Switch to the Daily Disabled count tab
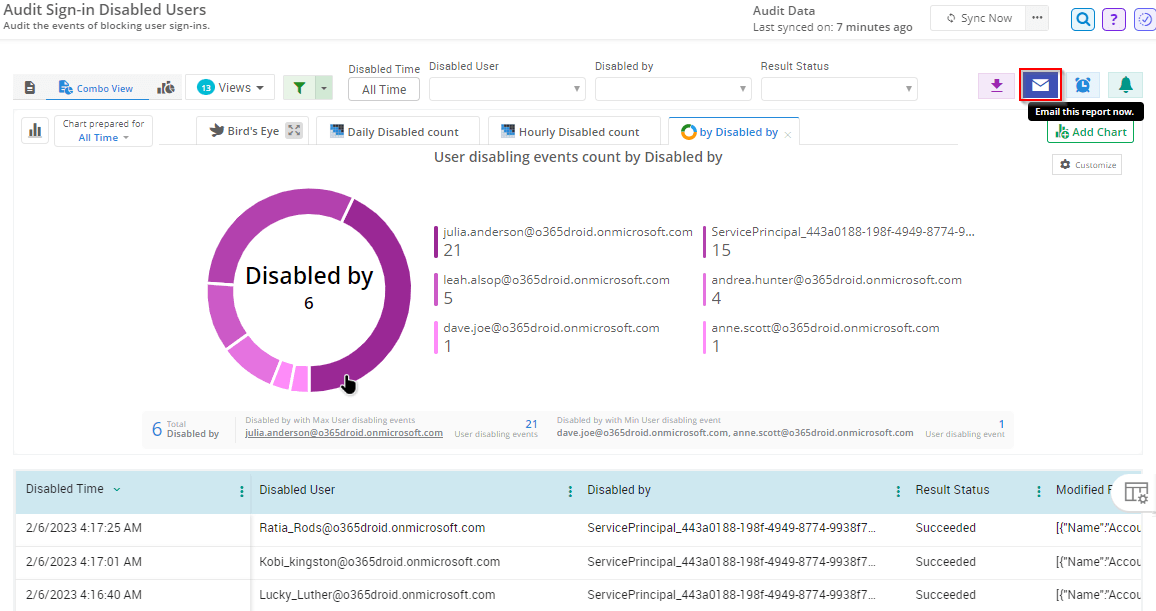 pos(397,130)
